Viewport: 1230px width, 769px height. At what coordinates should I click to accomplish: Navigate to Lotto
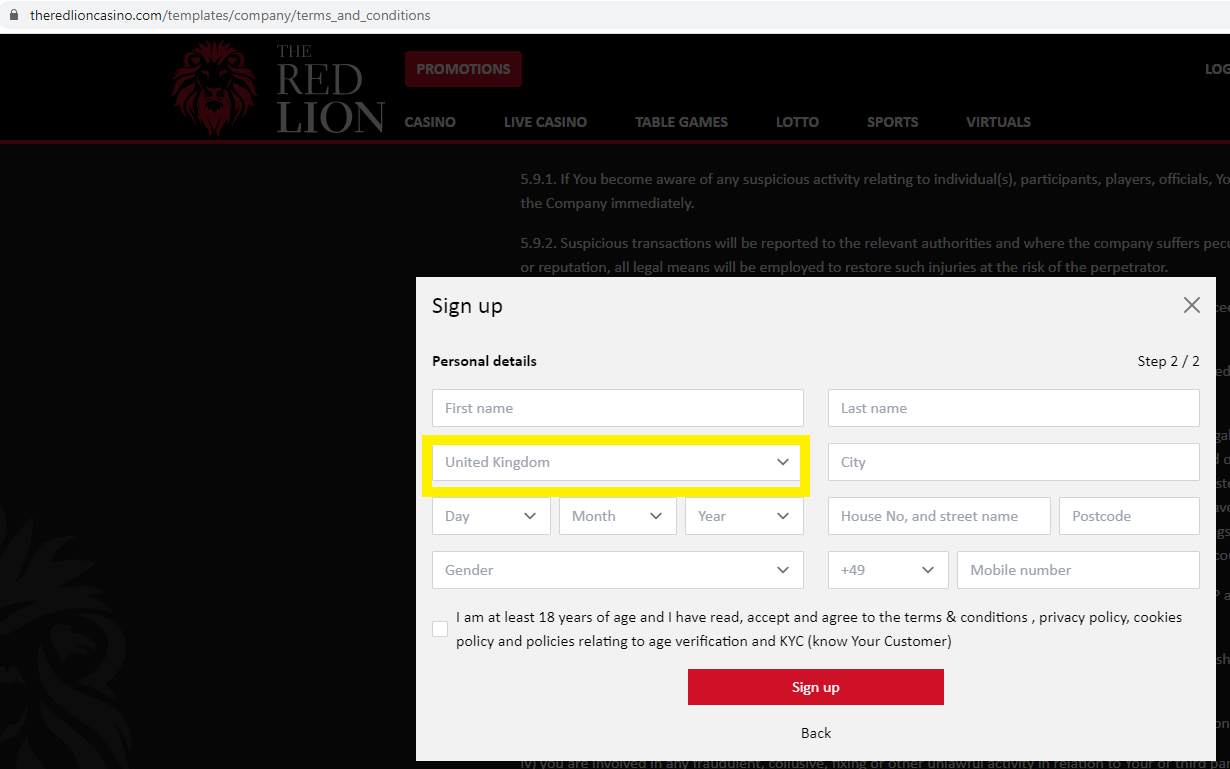click(x=797, y=122)
